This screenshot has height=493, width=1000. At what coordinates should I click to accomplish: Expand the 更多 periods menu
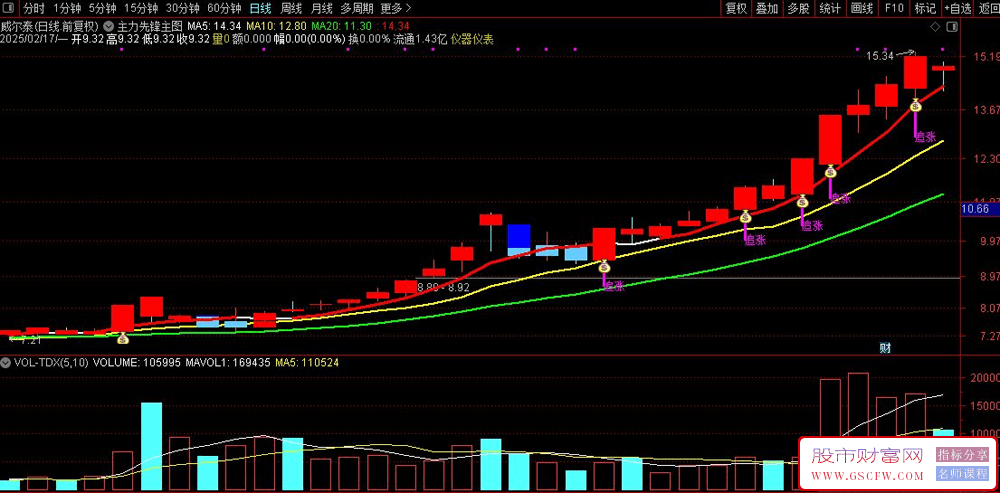point(395,8)
